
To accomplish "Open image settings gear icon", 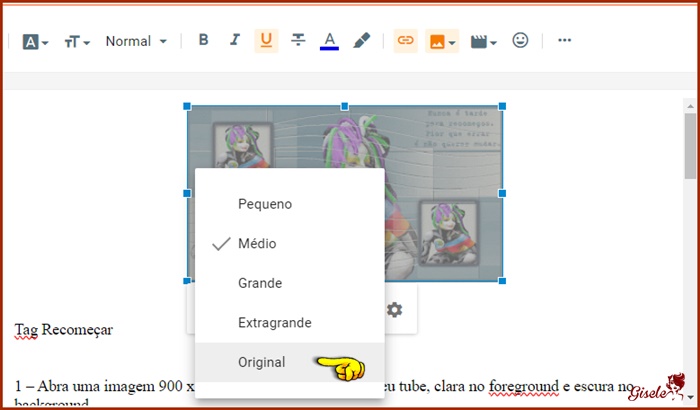I will (394, 310).
